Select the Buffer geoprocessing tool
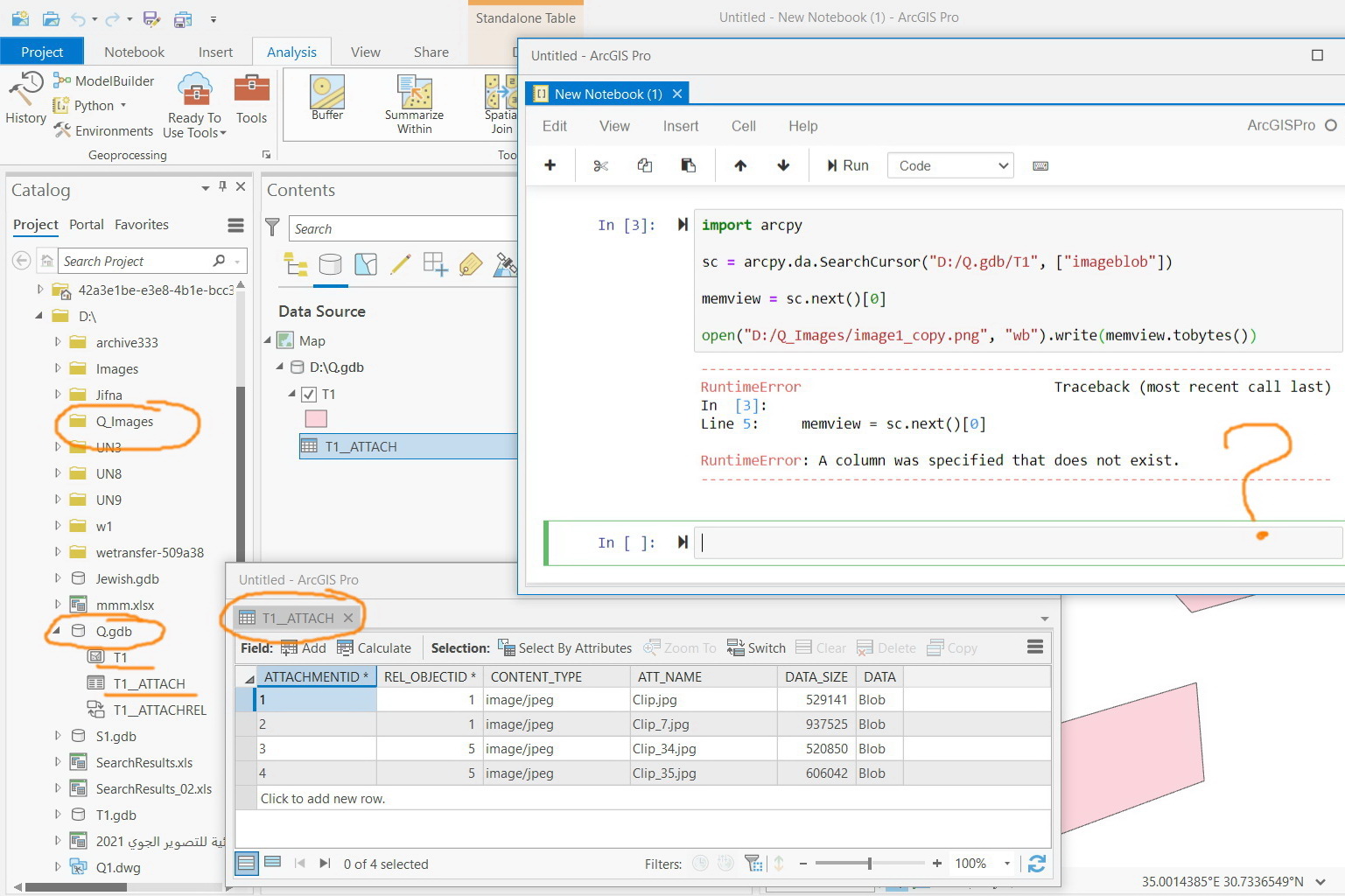The height and width of the screenshot is (896, 1345). 326,98
